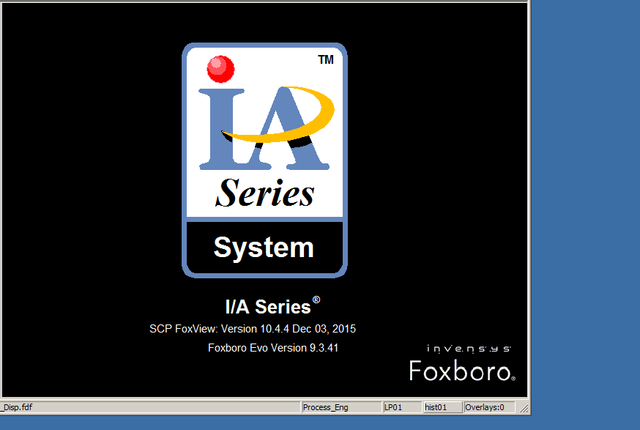Click the Overlays:0 status bar indicator
640x430 pixels.
click(489, 407)
